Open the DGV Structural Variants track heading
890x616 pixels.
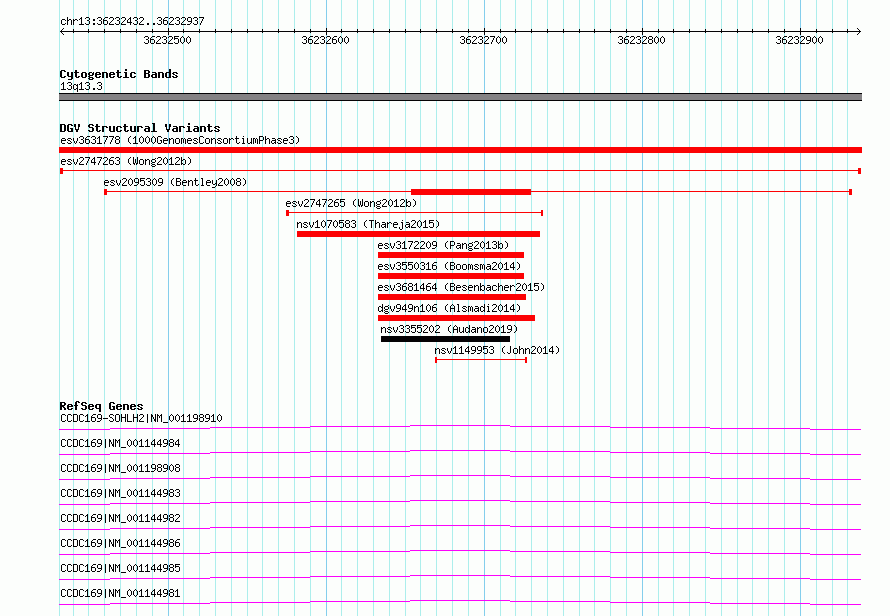pyautogui.click(x=140, y=128)
